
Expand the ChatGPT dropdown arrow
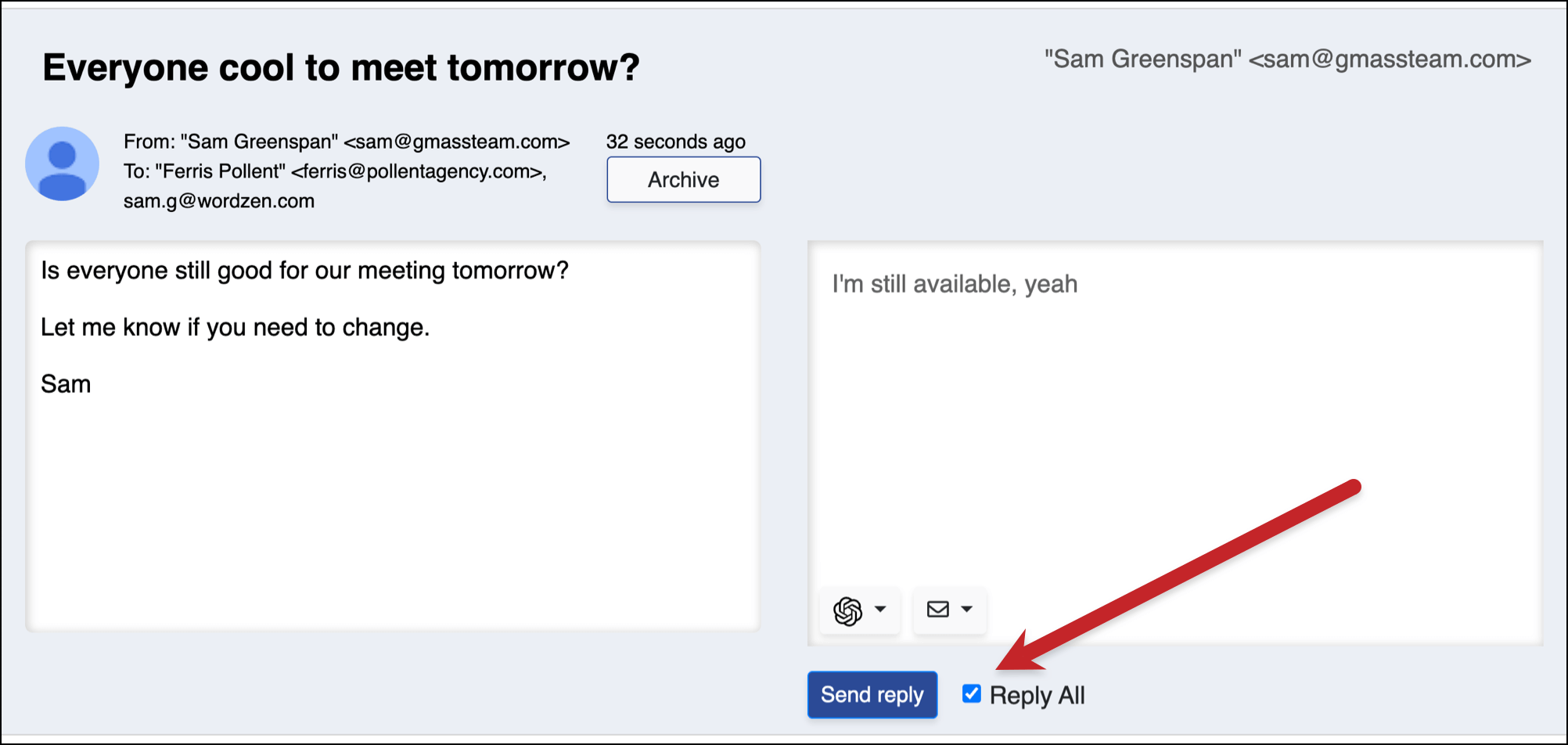(x=880, y=609)
